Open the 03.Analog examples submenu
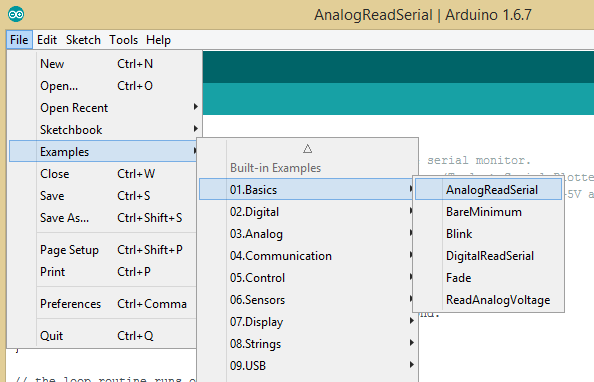This screenshot has height=382, width=594. coord(306,234)
